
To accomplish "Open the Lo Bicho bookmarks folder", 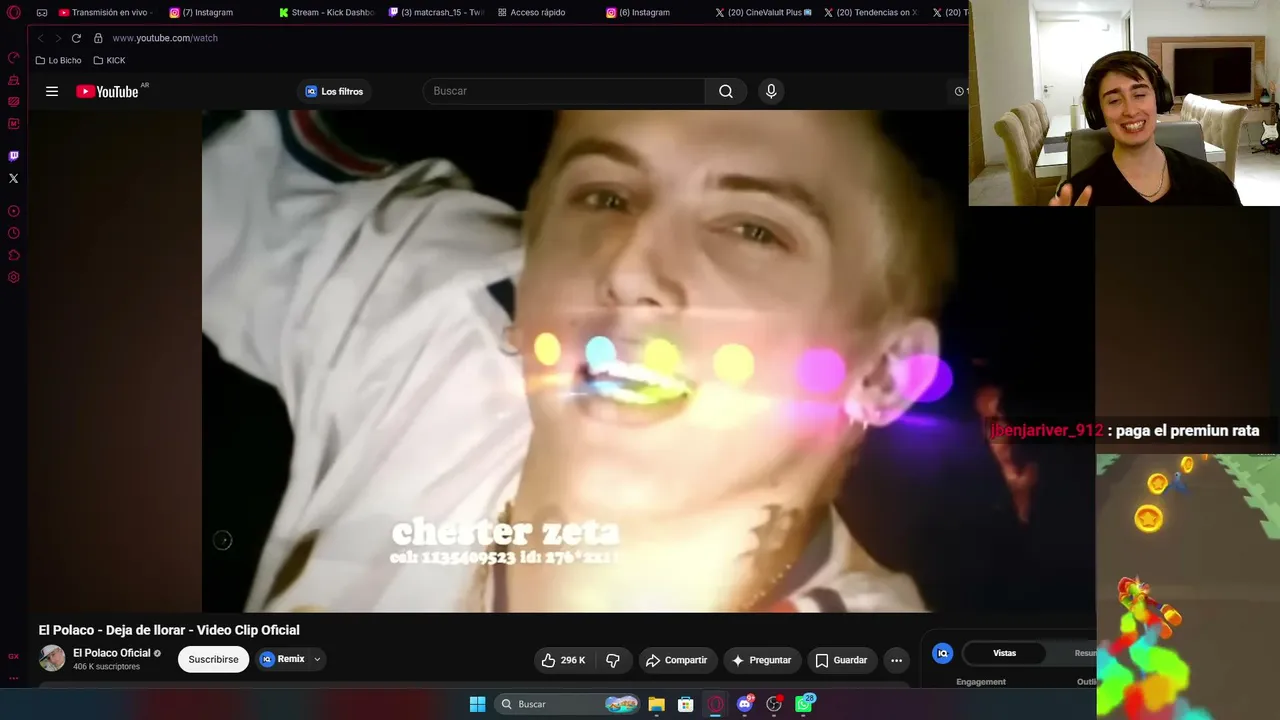I will 58,60.
